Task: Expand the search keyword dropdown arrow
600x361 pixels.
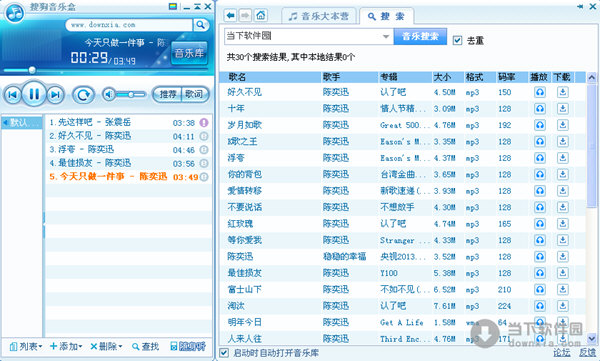Action: 386,36
